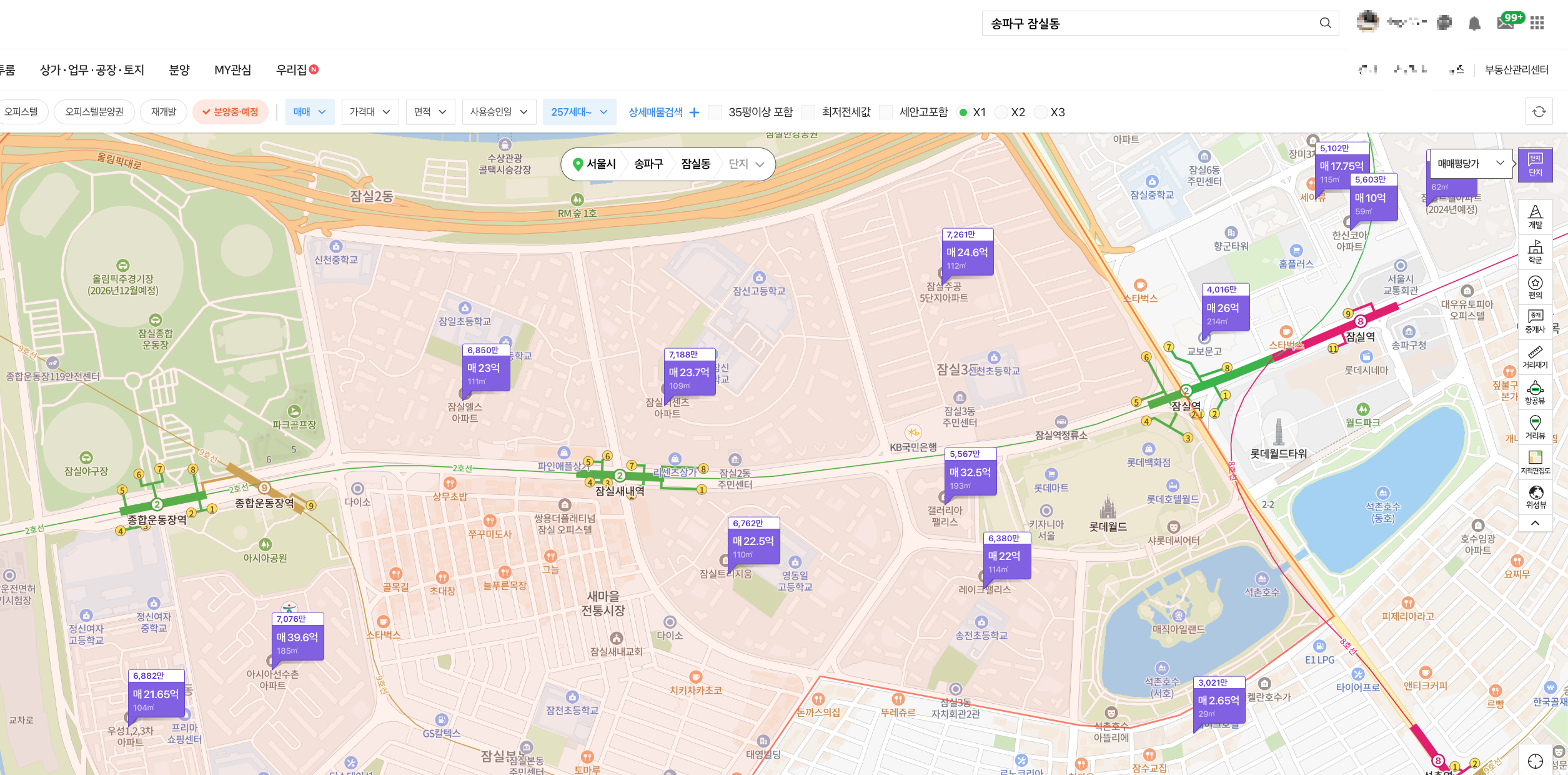
Task: Switch to 항공뷰 aerial view
Action: [x=1535, y=392]
